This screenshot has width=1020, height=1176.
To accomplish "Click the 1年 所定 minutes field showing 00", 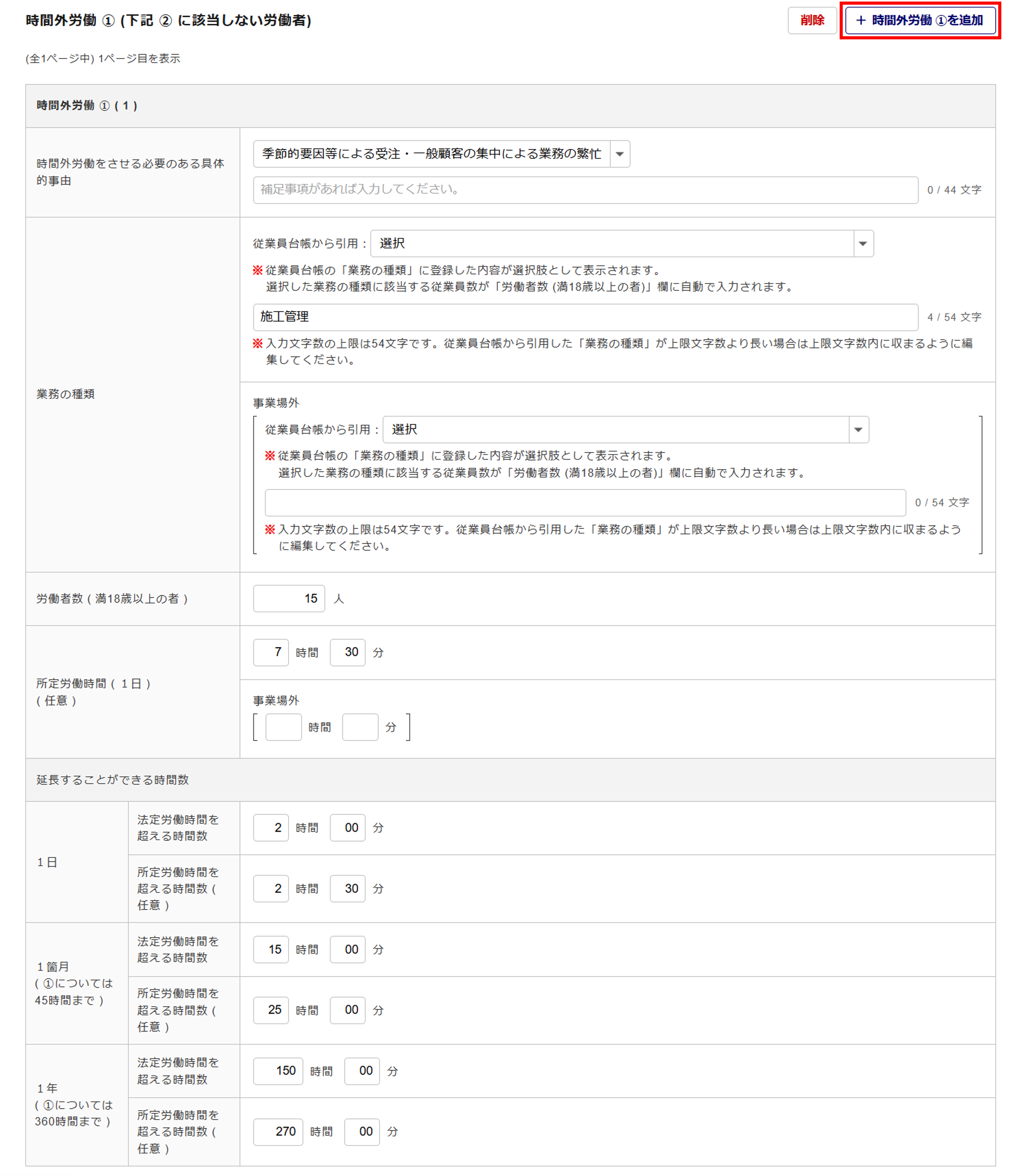I will 362,1131.
